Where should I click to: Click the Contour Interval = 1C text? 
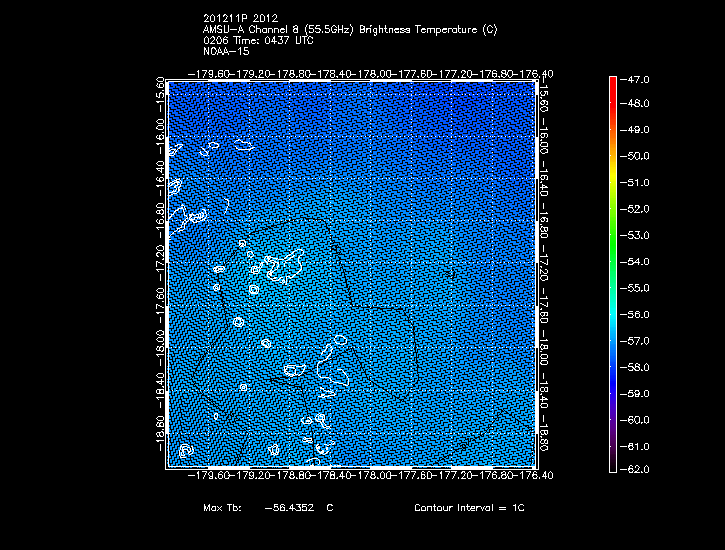point(468,508)
